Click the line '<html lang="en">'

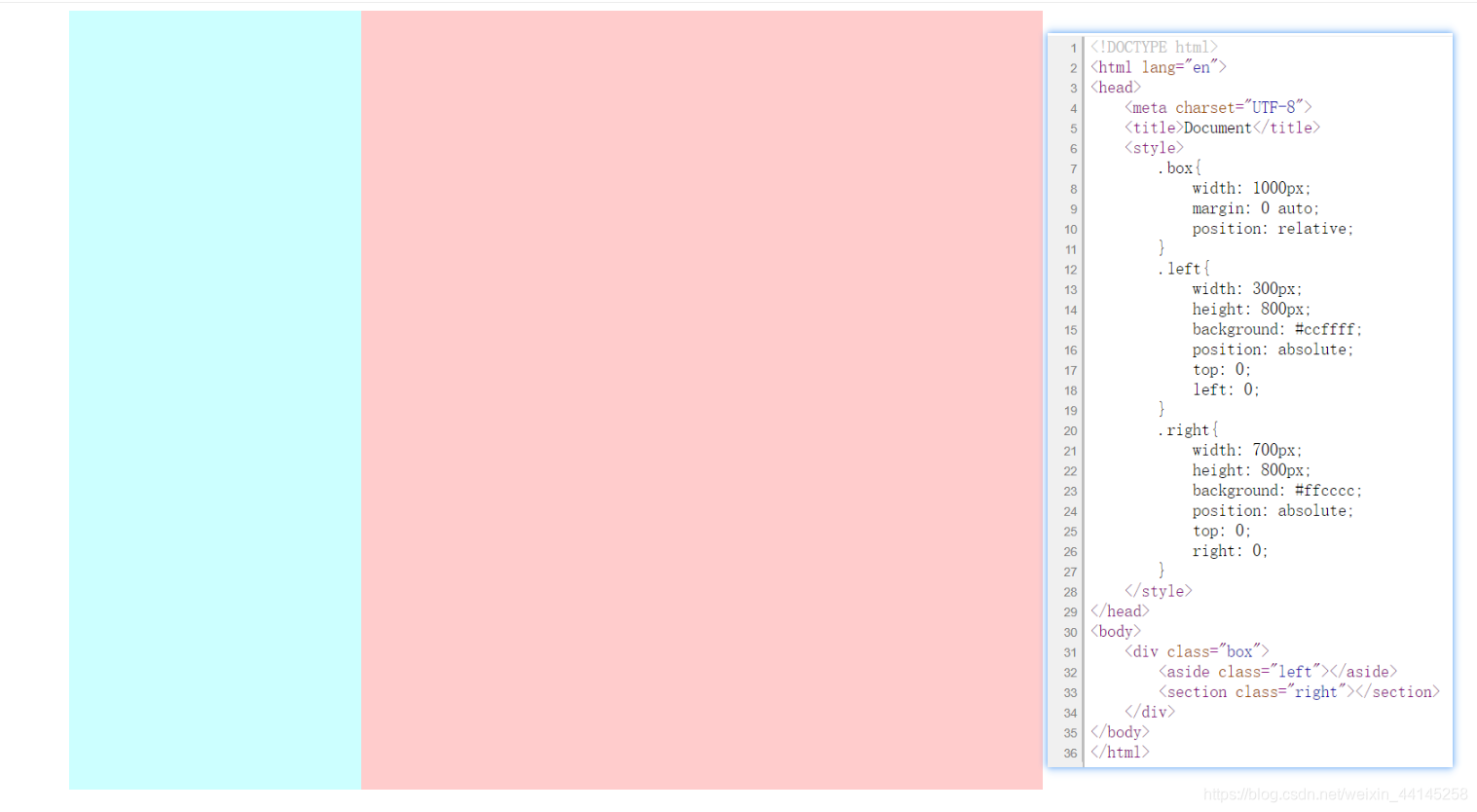point(1159,67)
